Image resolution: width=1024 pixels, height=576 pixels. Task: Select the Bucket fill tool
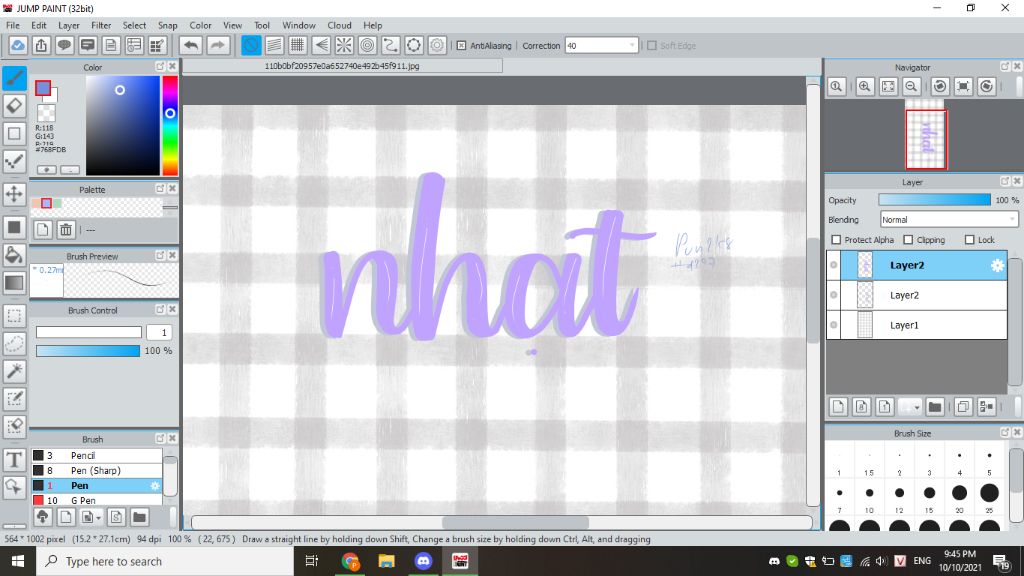[x=14, y=255]
